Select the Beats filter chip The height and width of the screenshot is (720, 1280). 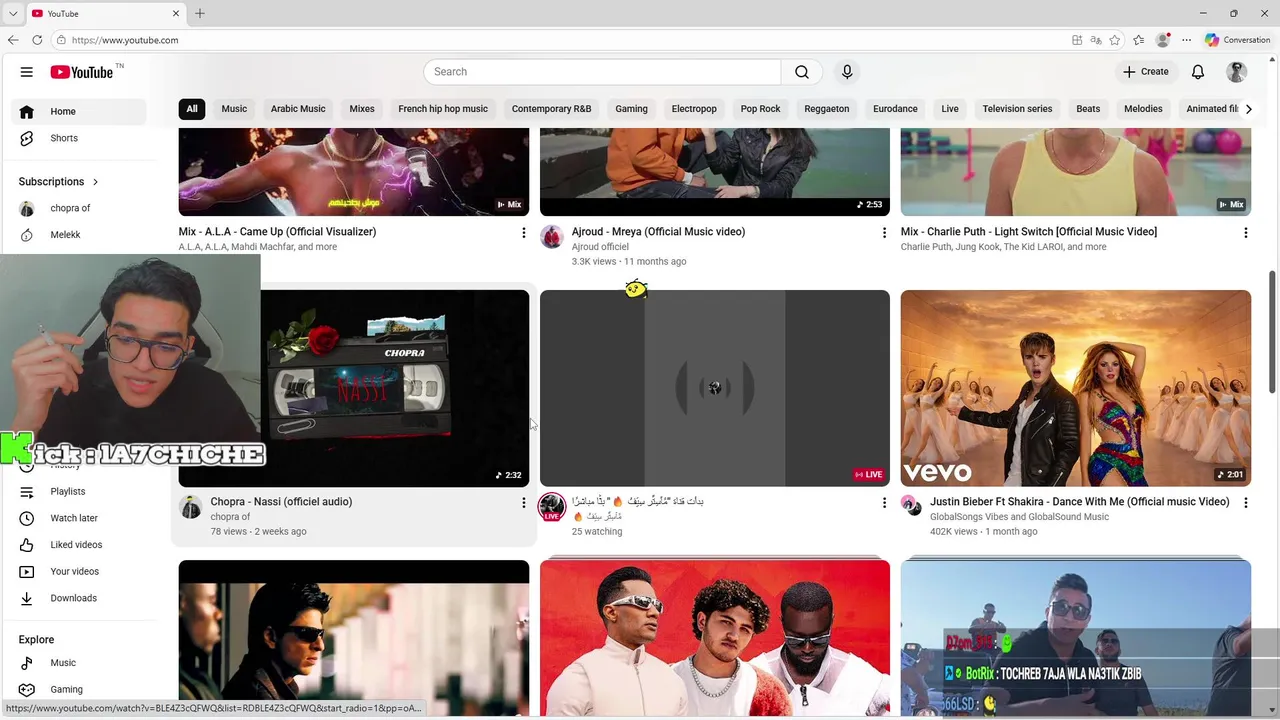tap(1088, 109)
